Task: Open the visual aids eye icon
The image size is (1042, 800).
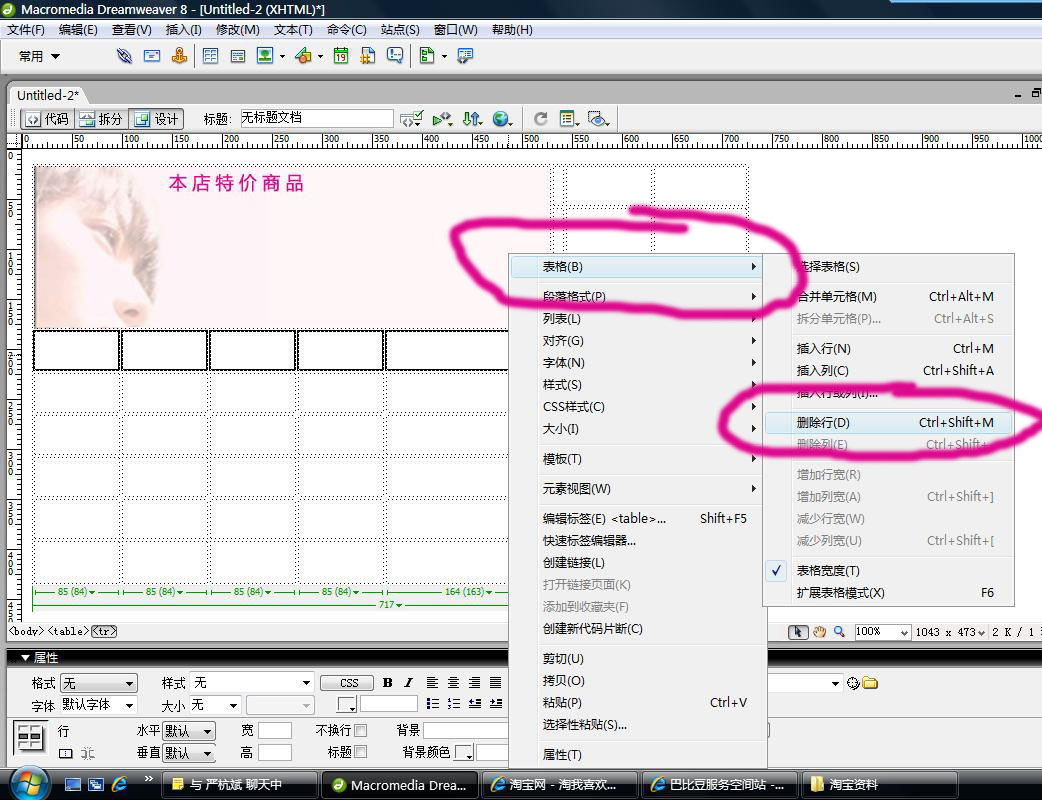Action: [x=599, y=119]
